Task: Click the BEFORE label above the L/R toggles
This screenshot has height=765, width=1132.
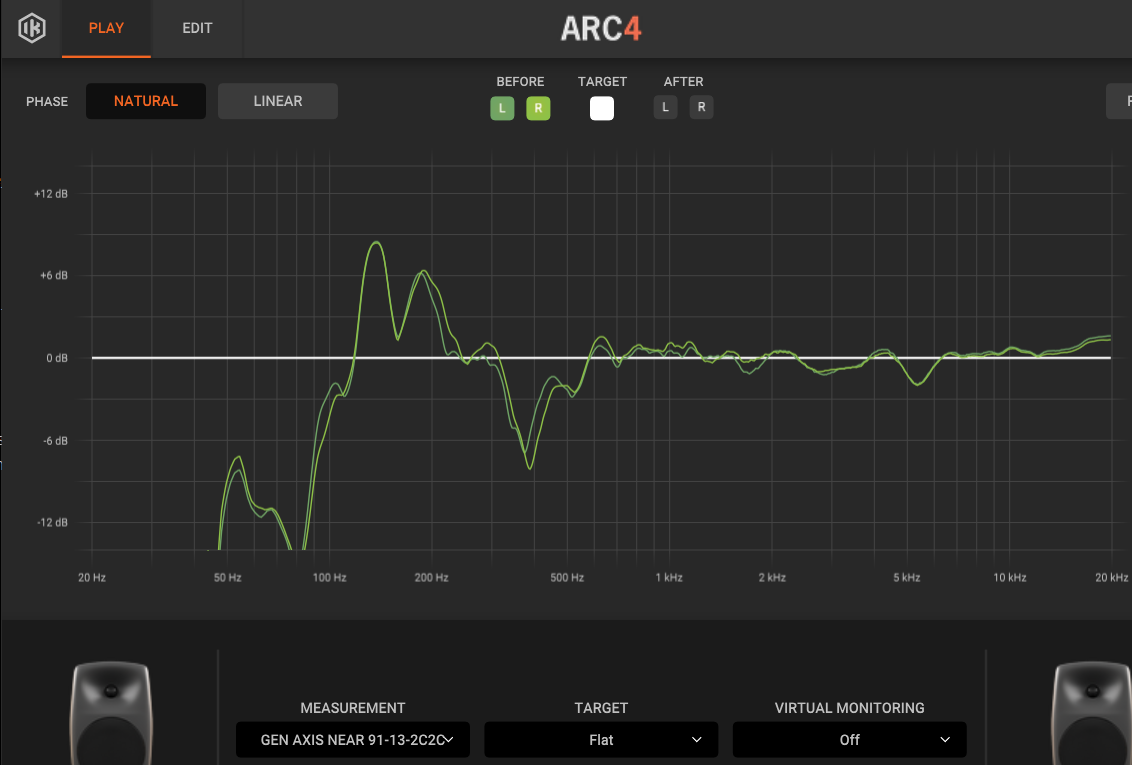Action: click(520, 82)
